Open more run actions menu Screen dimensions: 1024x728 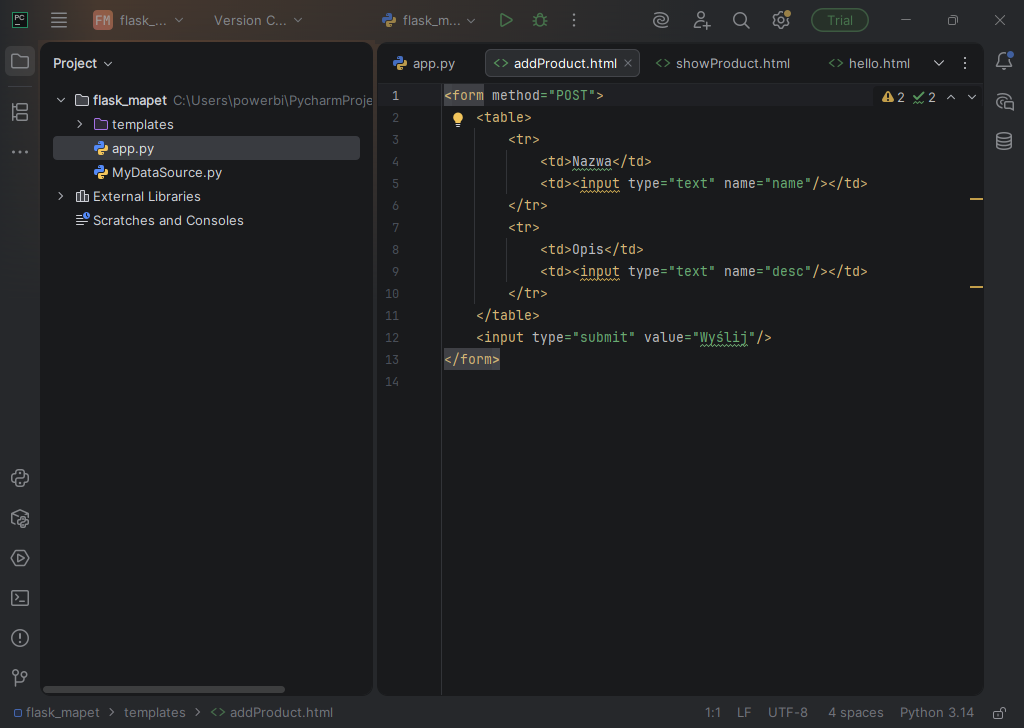pos(574,20)
